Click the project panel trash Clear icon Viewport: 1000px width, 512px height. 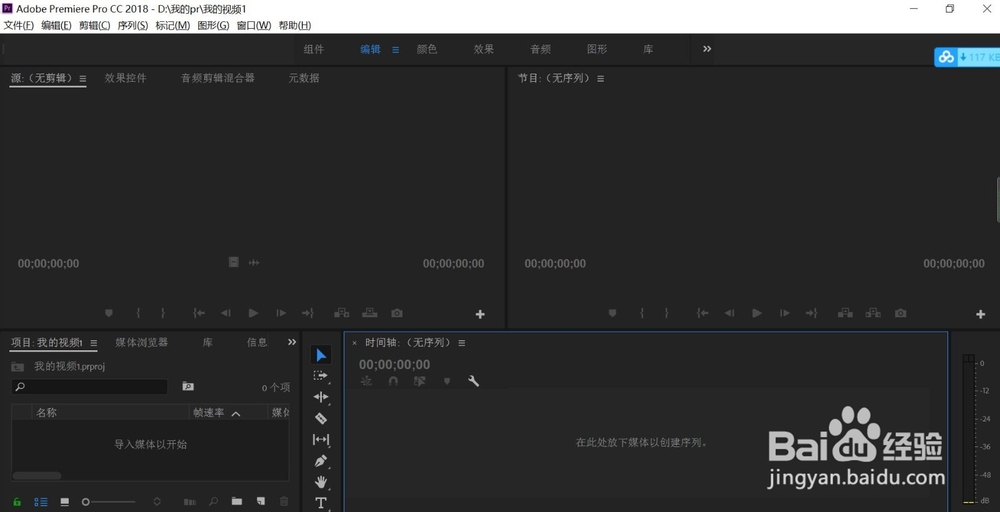tap(284, 502)
